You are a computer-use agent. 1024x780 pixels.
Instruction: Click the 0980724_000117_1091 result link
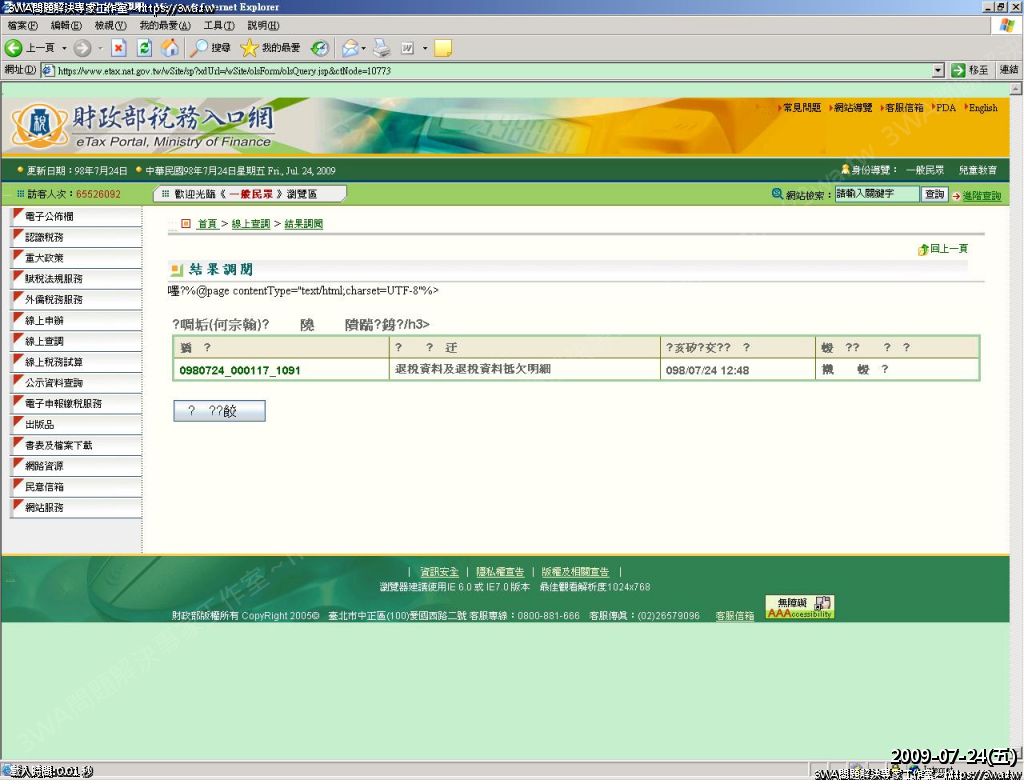point(240,370)
